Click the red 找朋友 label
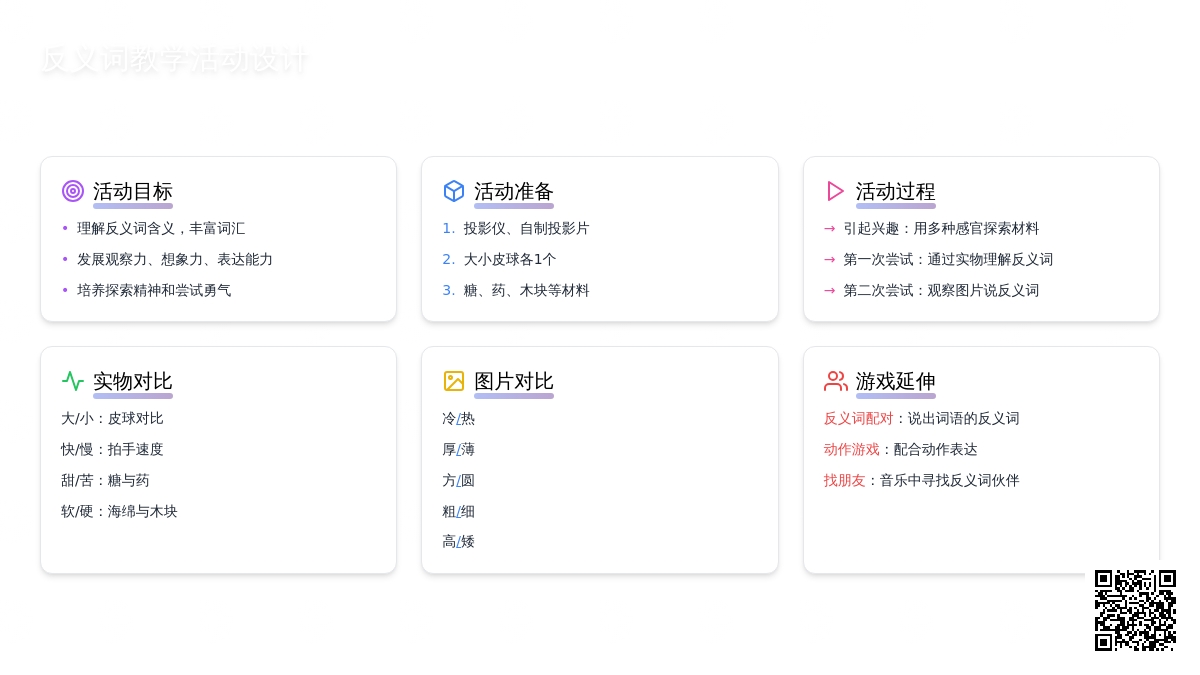This screenshot has height=675, width=1200. click(x=844, y=481)
